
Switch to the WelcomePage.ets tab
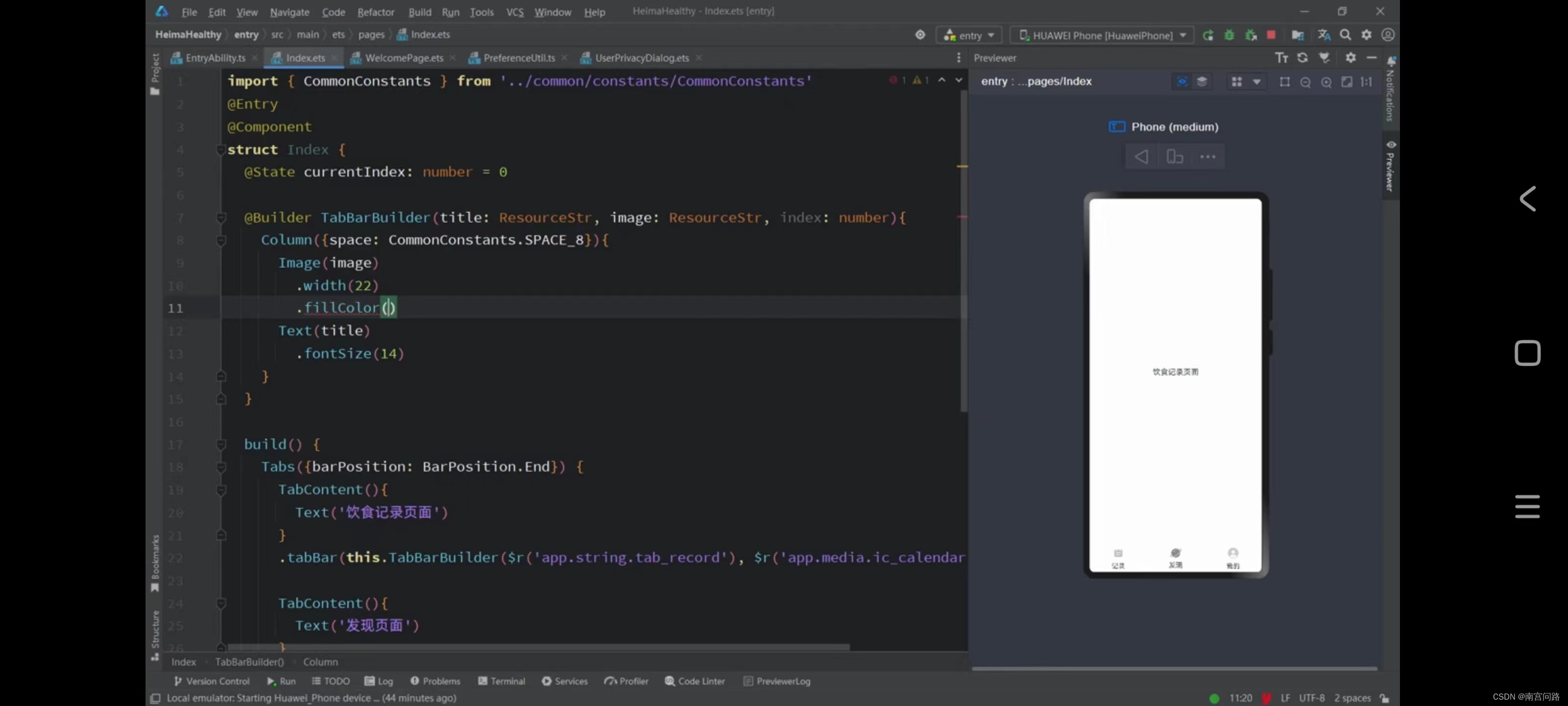click(x=404, y=58)
